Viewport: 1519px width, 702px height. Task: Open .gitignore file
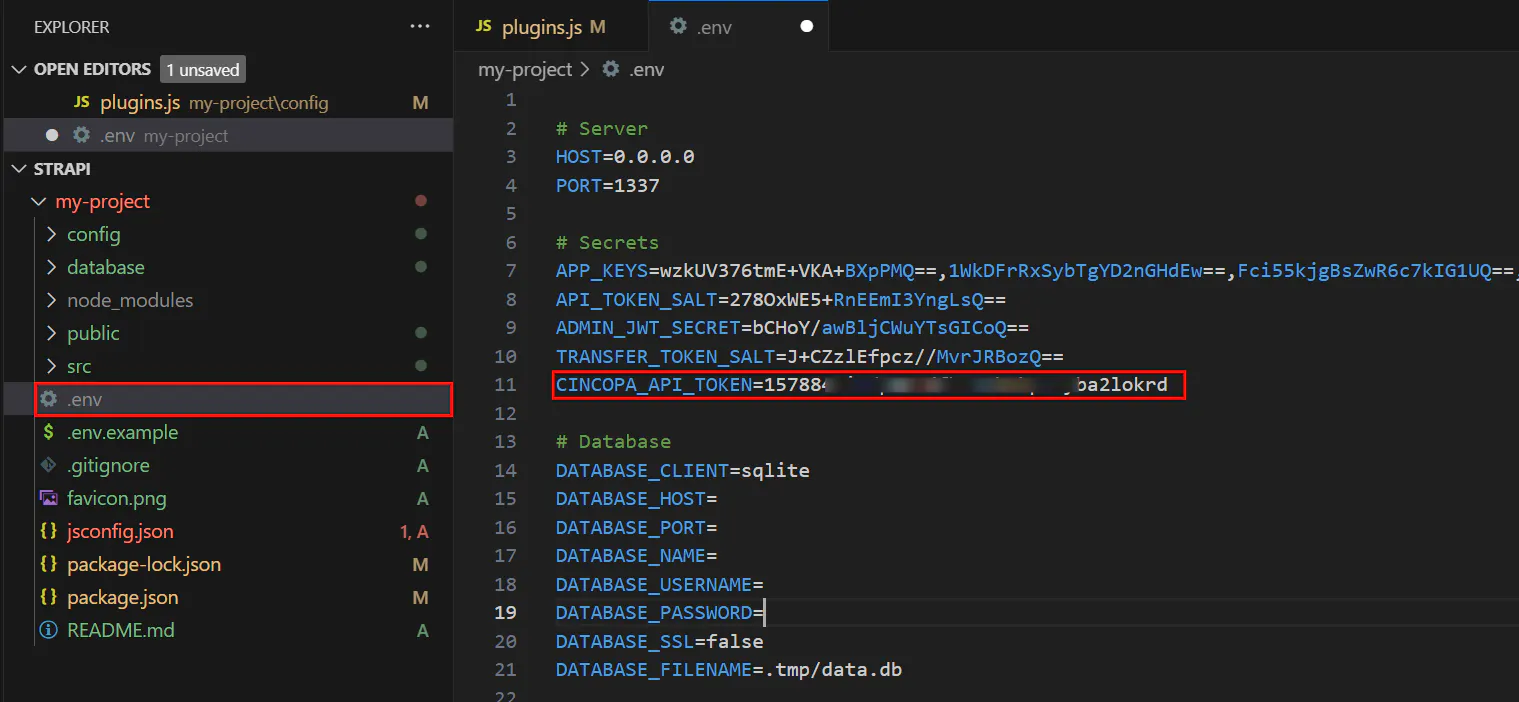tap(226, 465)
